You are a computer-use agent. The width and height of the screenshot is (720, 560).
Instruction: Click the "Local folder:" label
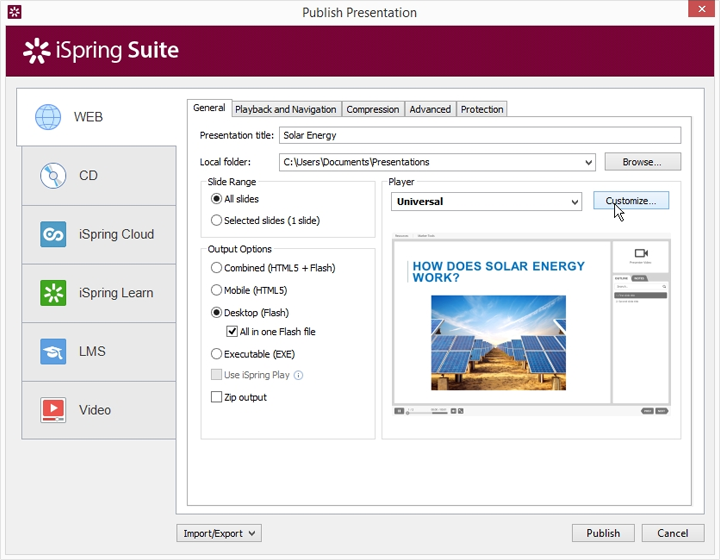(225, 162)
